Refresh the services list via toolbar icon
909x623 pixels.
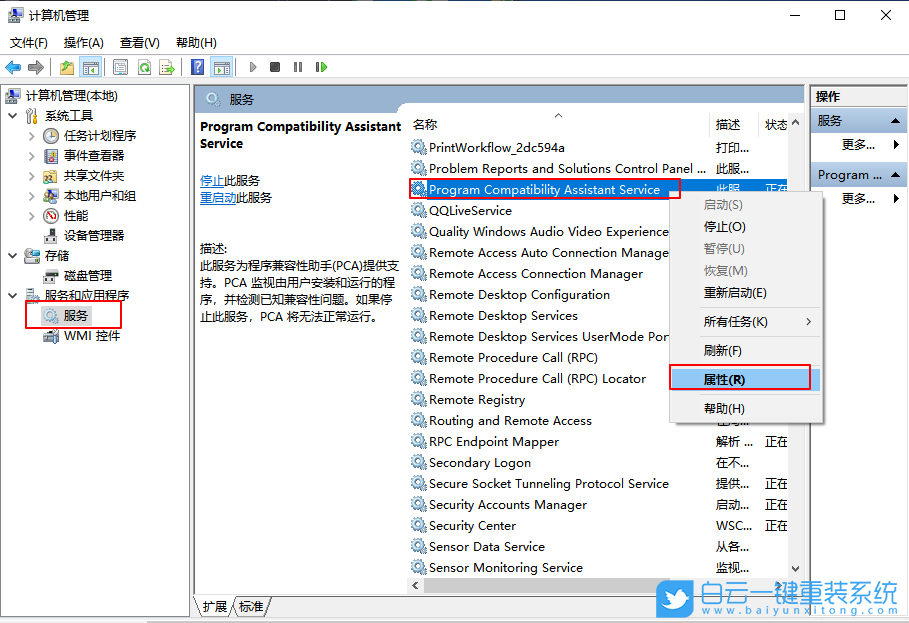(x=143, y=67)
